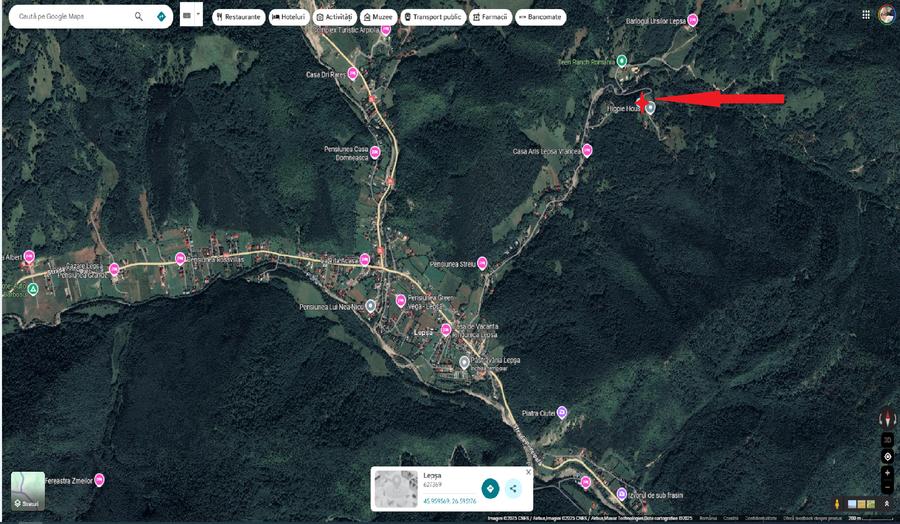Expand the saved list dropdown arrow
Image resolution: width=900 pixels, height=524 pixels.
(198, 15)
